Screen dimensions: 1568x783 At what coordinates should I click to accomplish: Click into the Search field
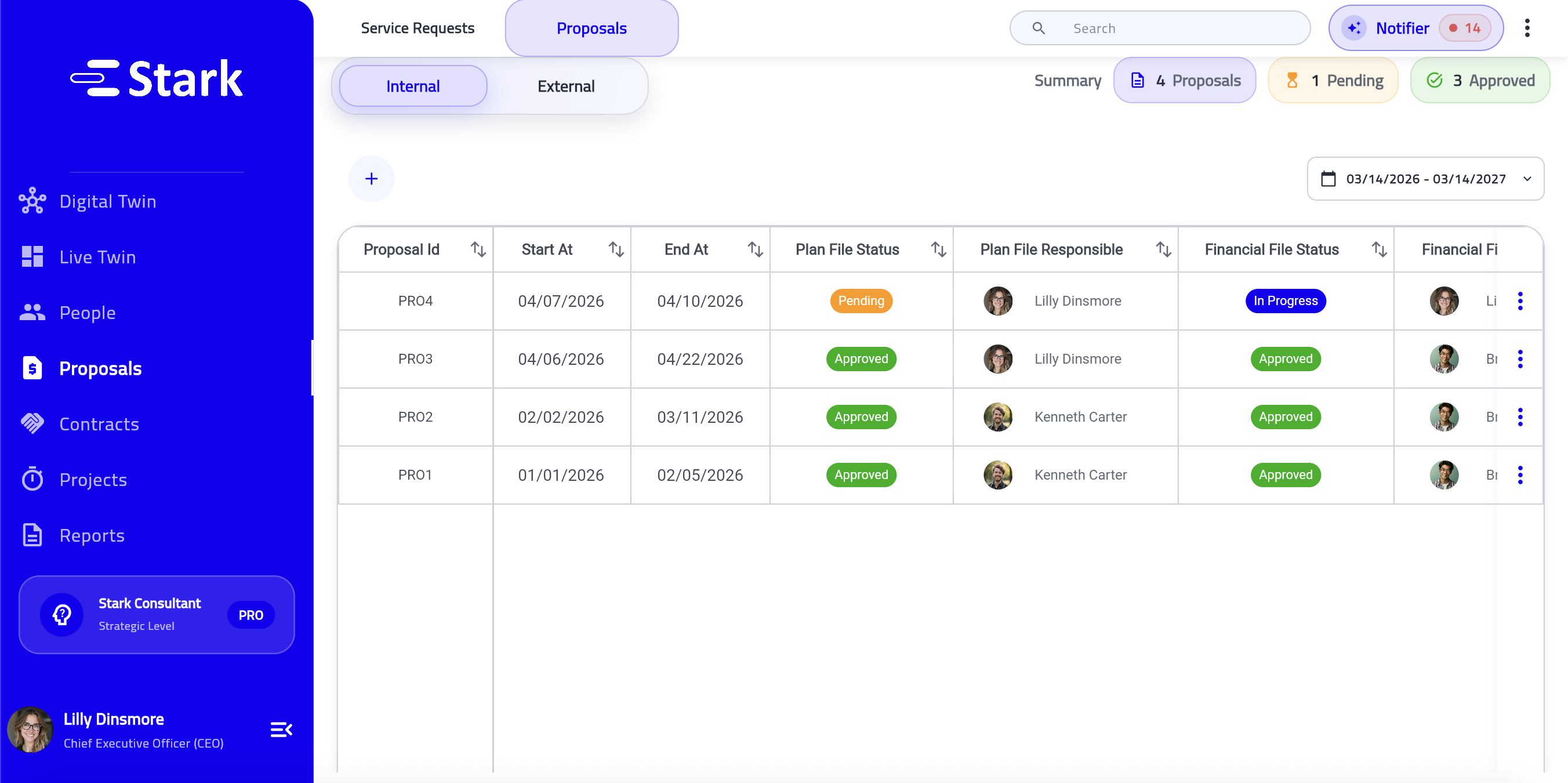[1160, 28]
